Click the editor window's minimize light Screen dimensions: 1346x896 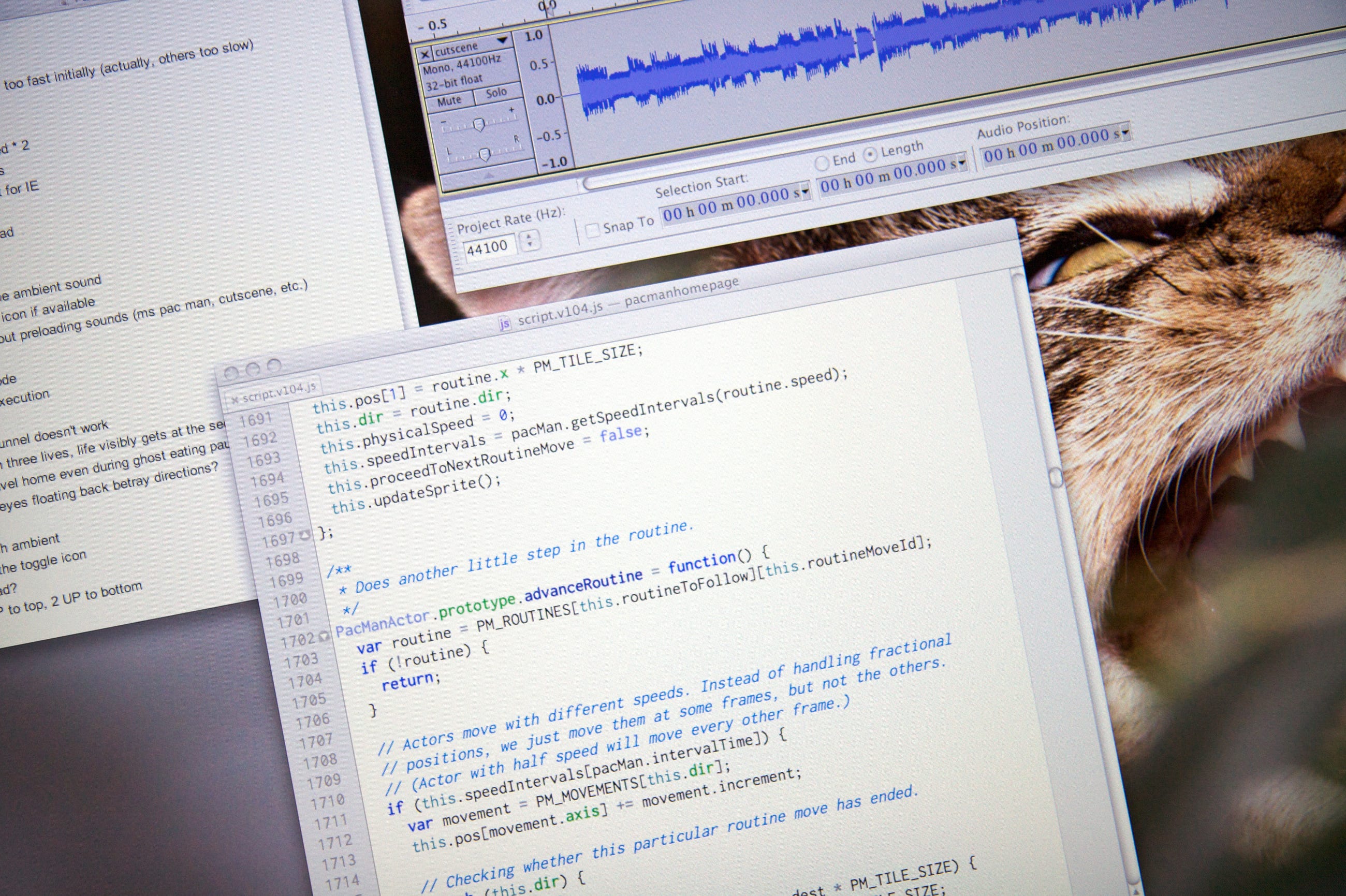pyautogui.click(x=253, y=370)
